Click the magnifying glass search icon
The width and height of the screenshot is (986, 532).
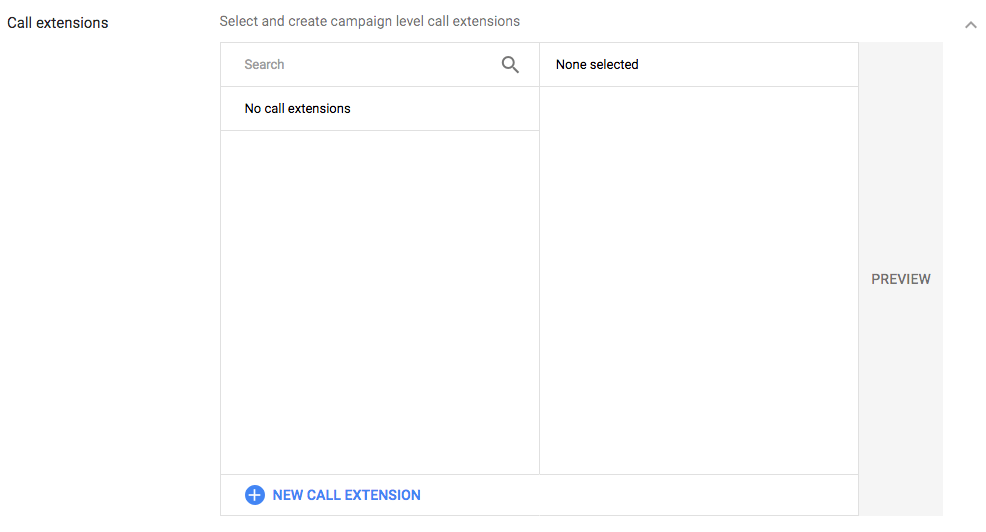coord(510,65)
